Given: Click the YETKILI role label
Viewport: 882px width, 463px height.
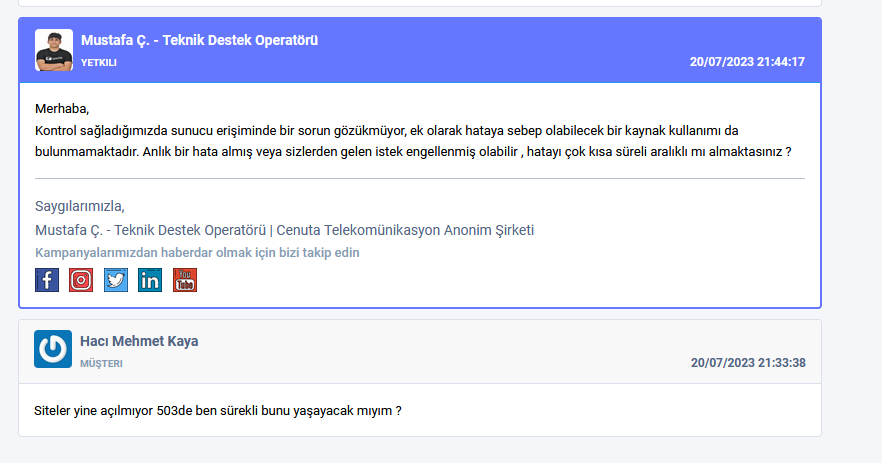Looking at the screenshot, I should [99, 63].
